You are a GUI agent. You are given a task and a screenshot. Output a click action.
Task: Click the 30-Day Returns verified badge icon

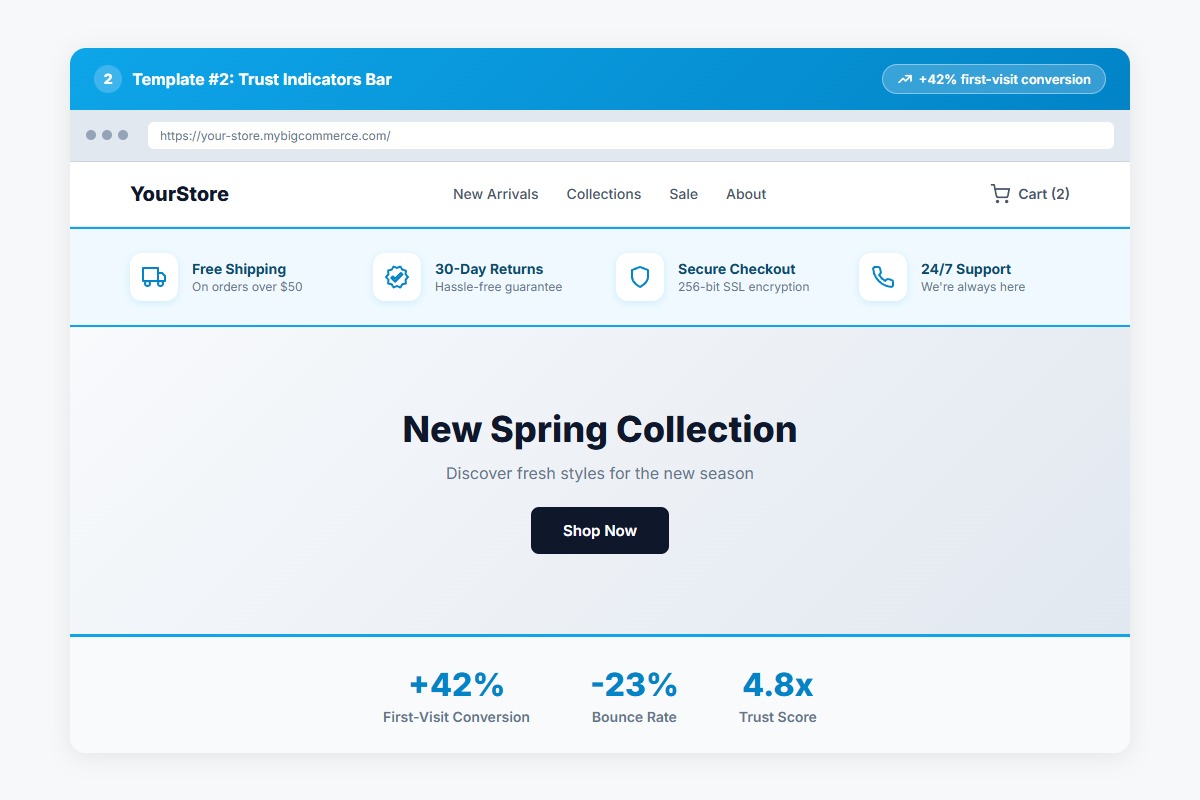397,277
